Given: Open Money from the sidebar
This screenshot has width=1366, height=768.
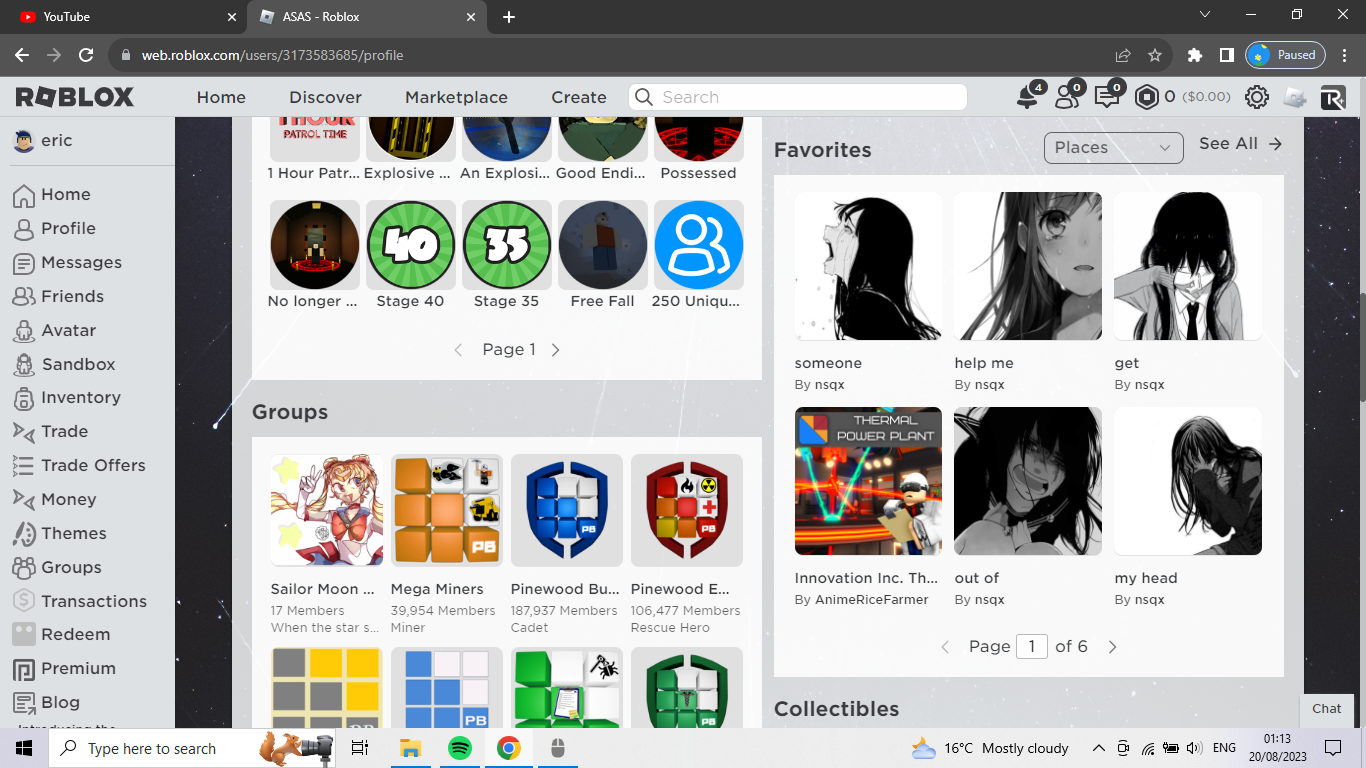Looking at the screenshot, I should click(68, 499).
